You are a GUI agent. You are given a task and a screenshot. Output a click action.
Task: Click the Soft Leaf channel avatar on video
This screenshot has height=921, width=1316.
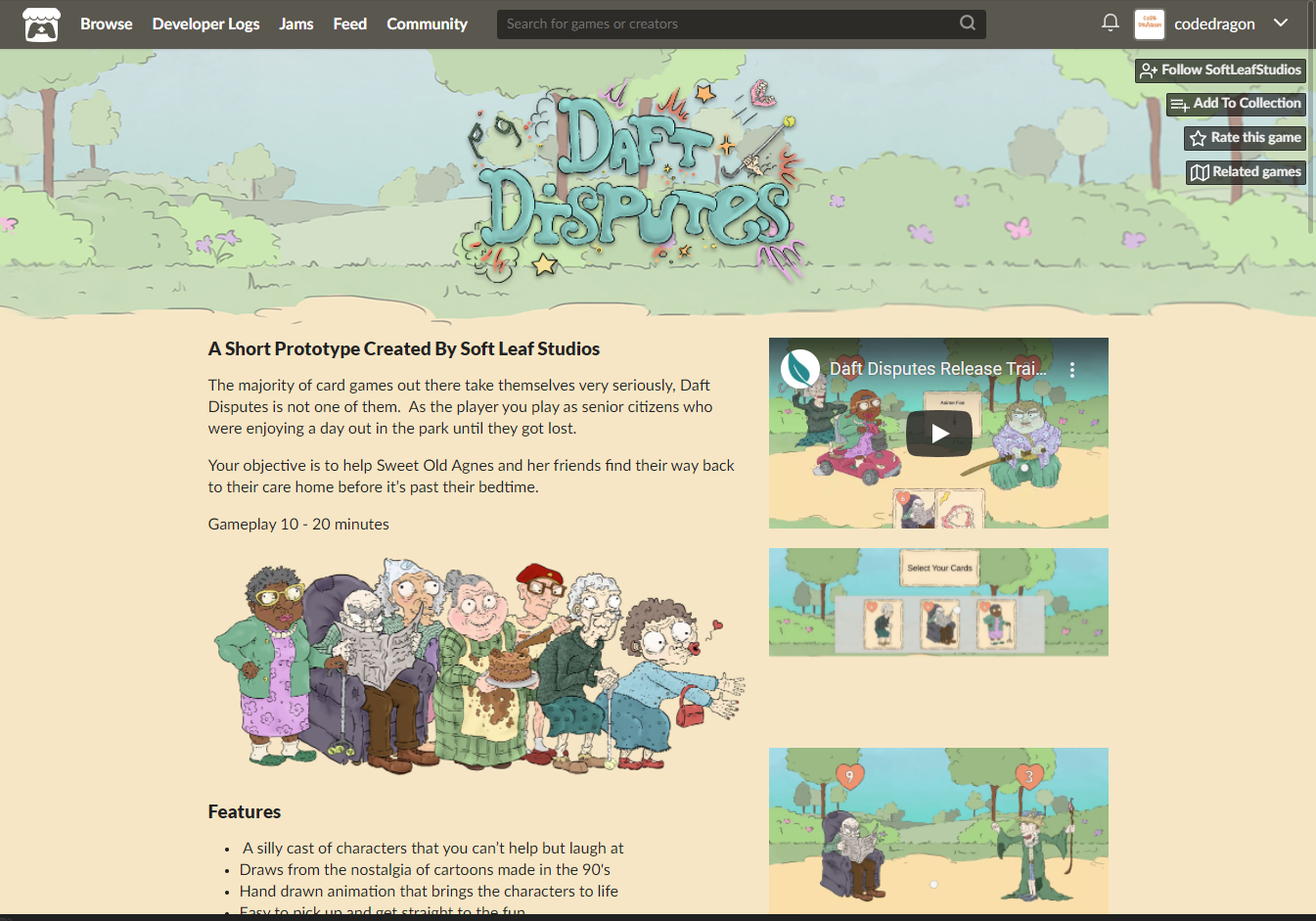(800, 369)
